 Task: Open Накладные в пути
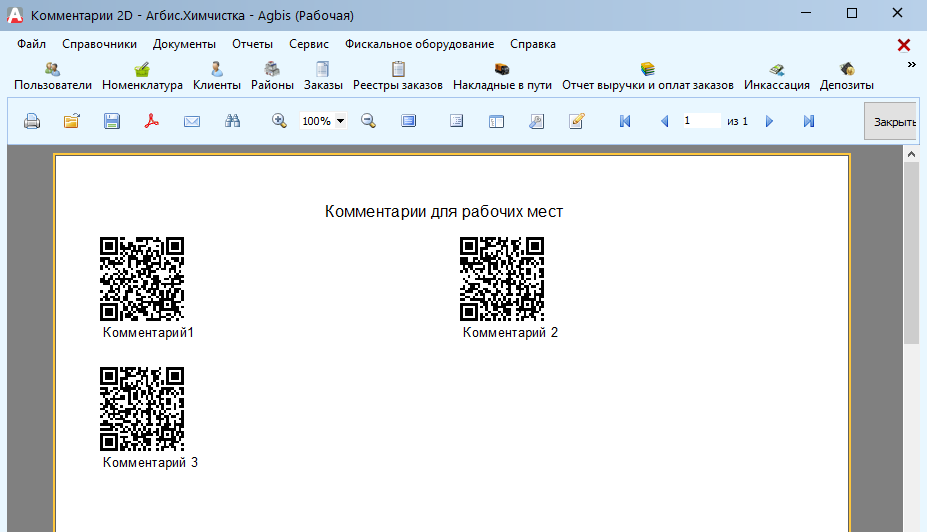[x=502, y=77]
